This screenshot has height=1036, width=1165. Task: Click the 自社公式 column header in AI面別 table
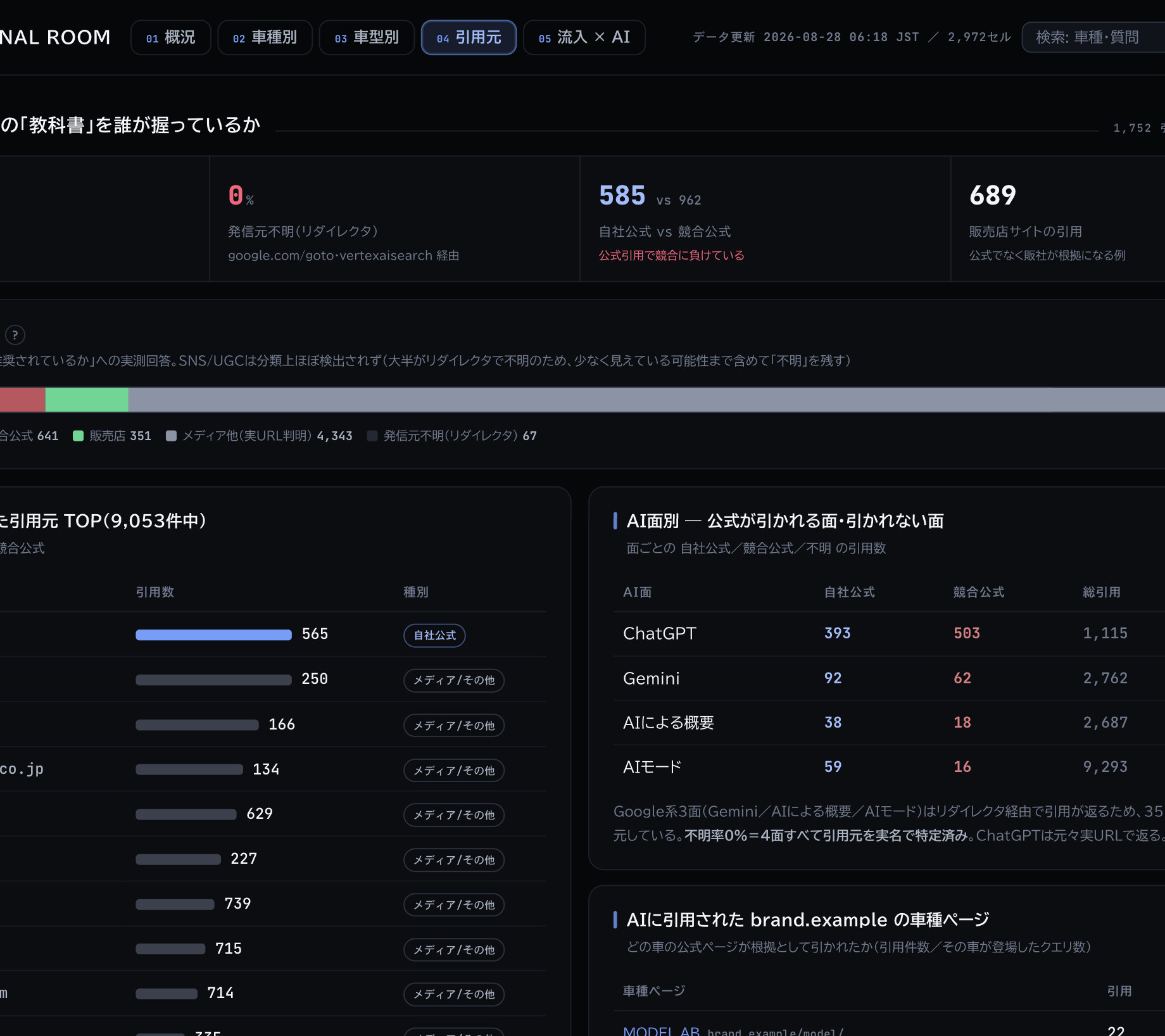point(849,592)
